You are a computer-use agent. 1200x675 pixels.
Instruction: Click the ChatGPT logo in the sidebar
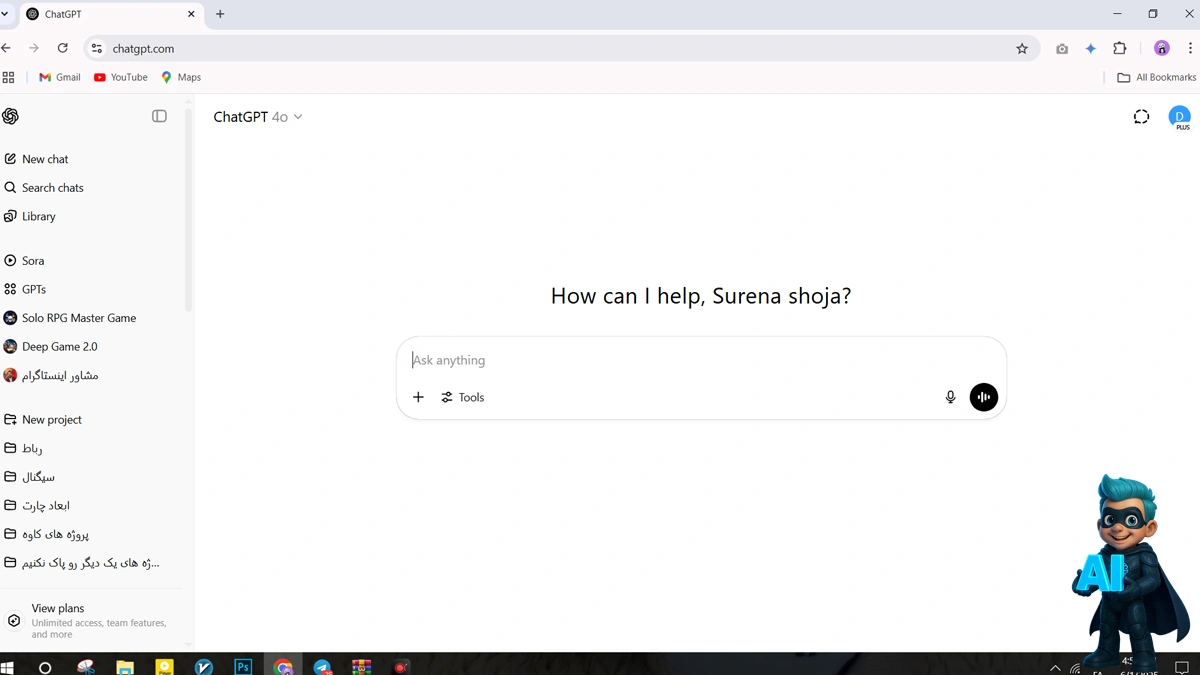tap(11, 116)
